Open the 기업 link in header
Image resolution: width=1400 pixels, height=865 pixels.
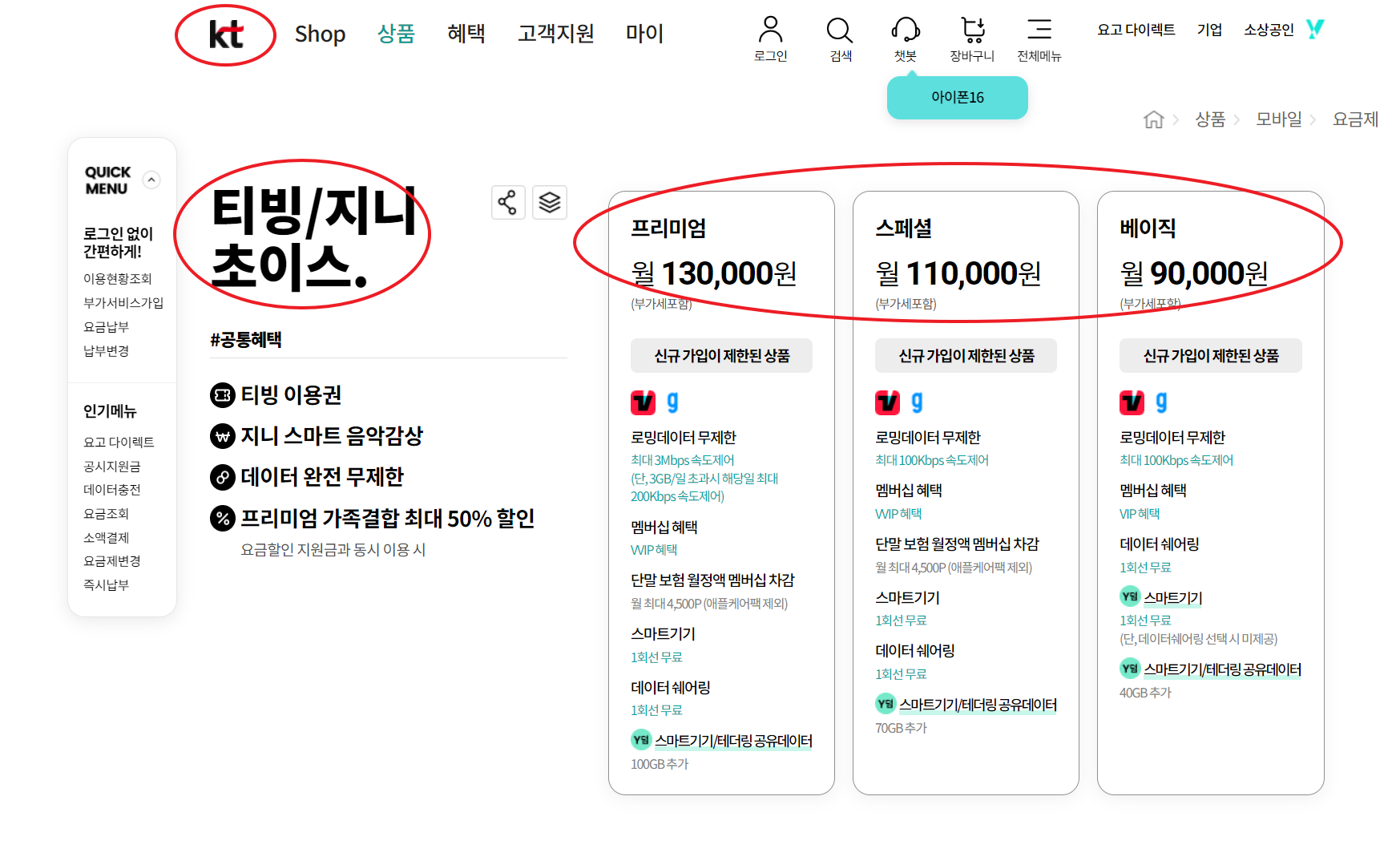click(1209, 30)
